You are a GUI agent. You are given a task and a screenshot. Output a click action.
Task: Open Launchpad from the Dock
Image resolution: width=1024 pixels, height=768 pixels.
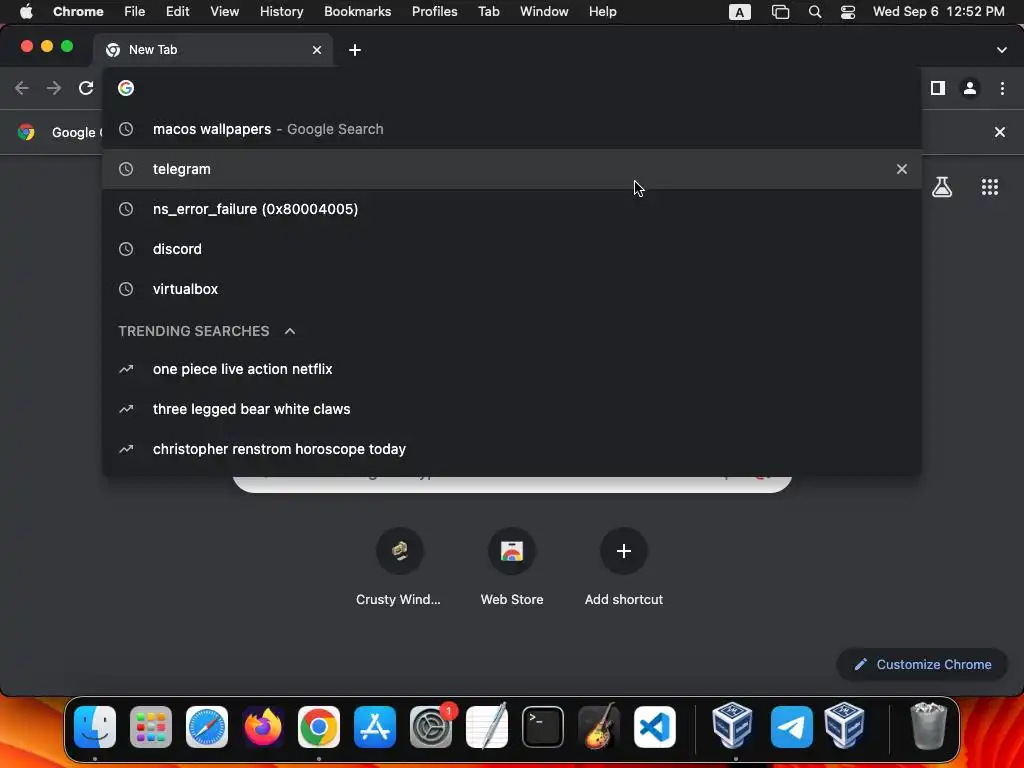pyautogui.click(x=151, y=727)
